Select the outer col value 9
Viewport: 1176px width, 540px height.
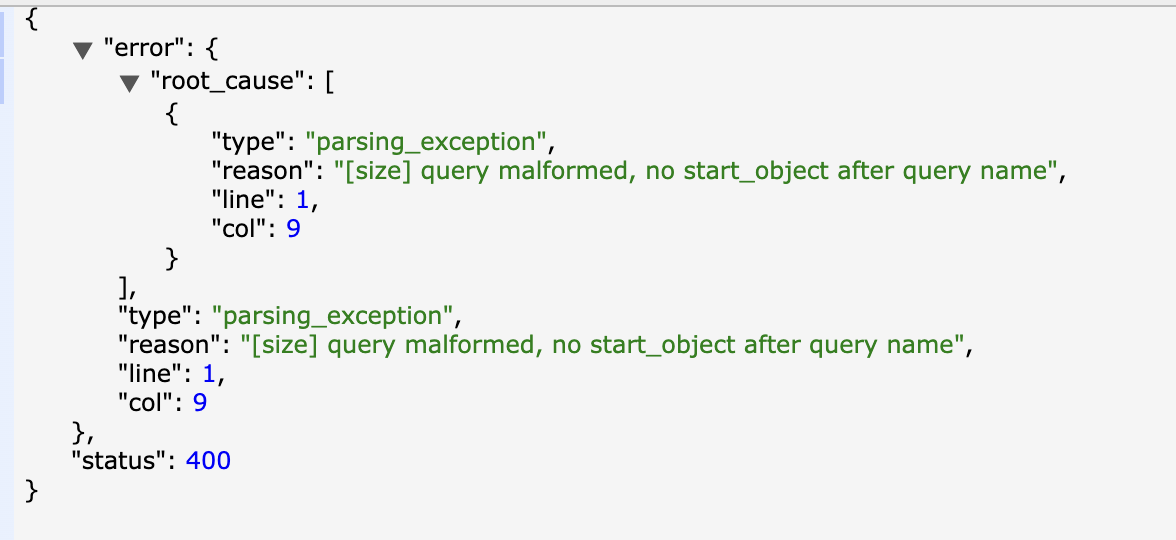199,403
